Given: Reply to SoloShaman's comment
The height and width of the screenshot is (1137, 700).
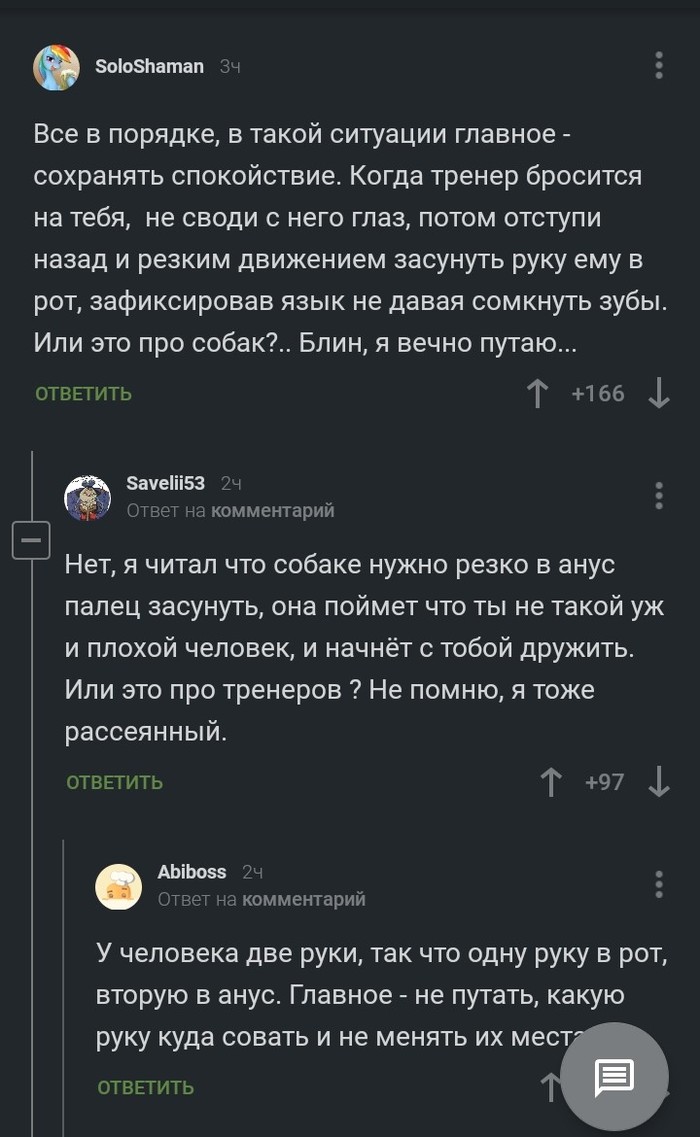Looking at the screenshot, I should click(x=84, y=394).
